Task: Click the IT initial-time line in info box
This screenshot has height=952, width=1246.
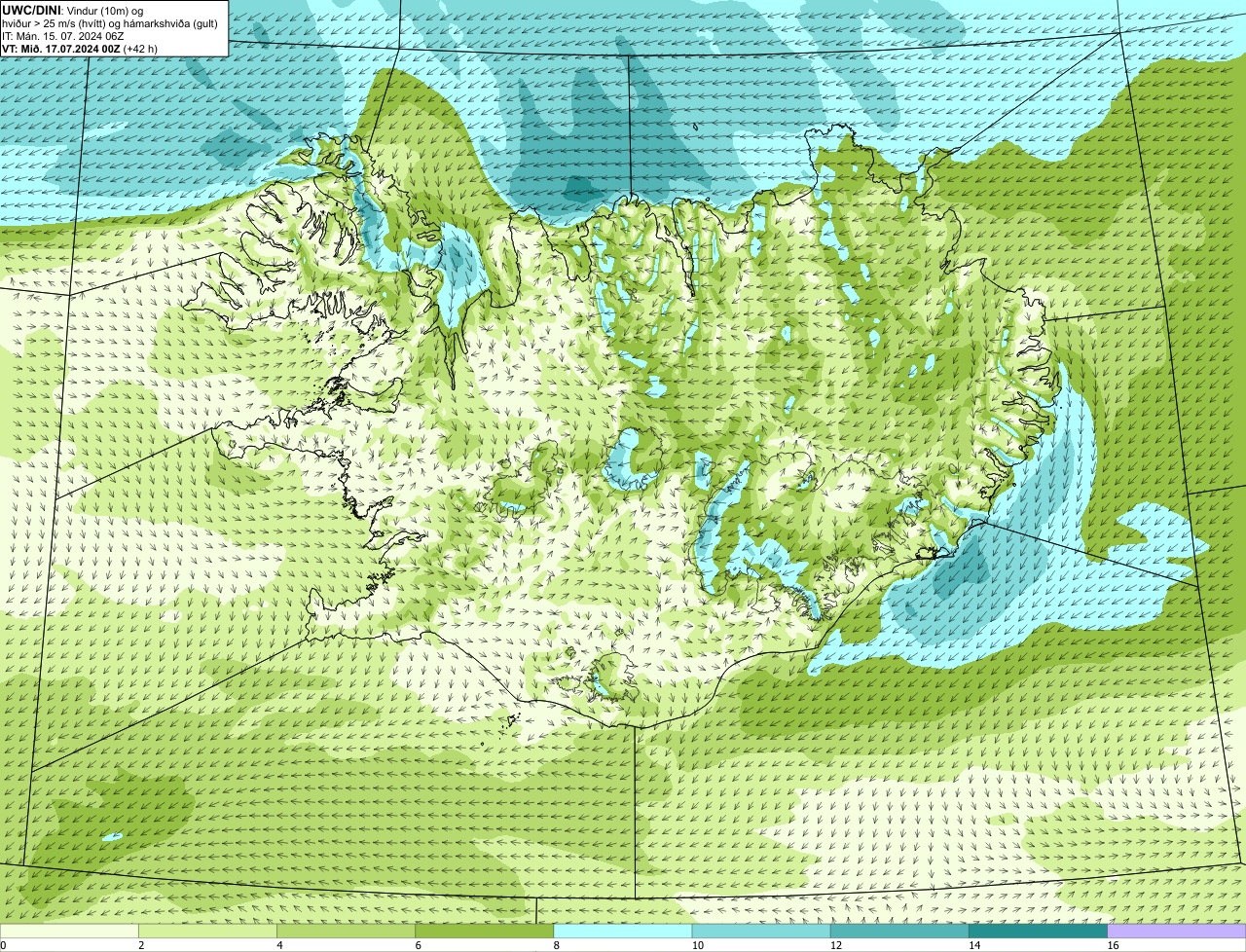Action: click(62, 35)
